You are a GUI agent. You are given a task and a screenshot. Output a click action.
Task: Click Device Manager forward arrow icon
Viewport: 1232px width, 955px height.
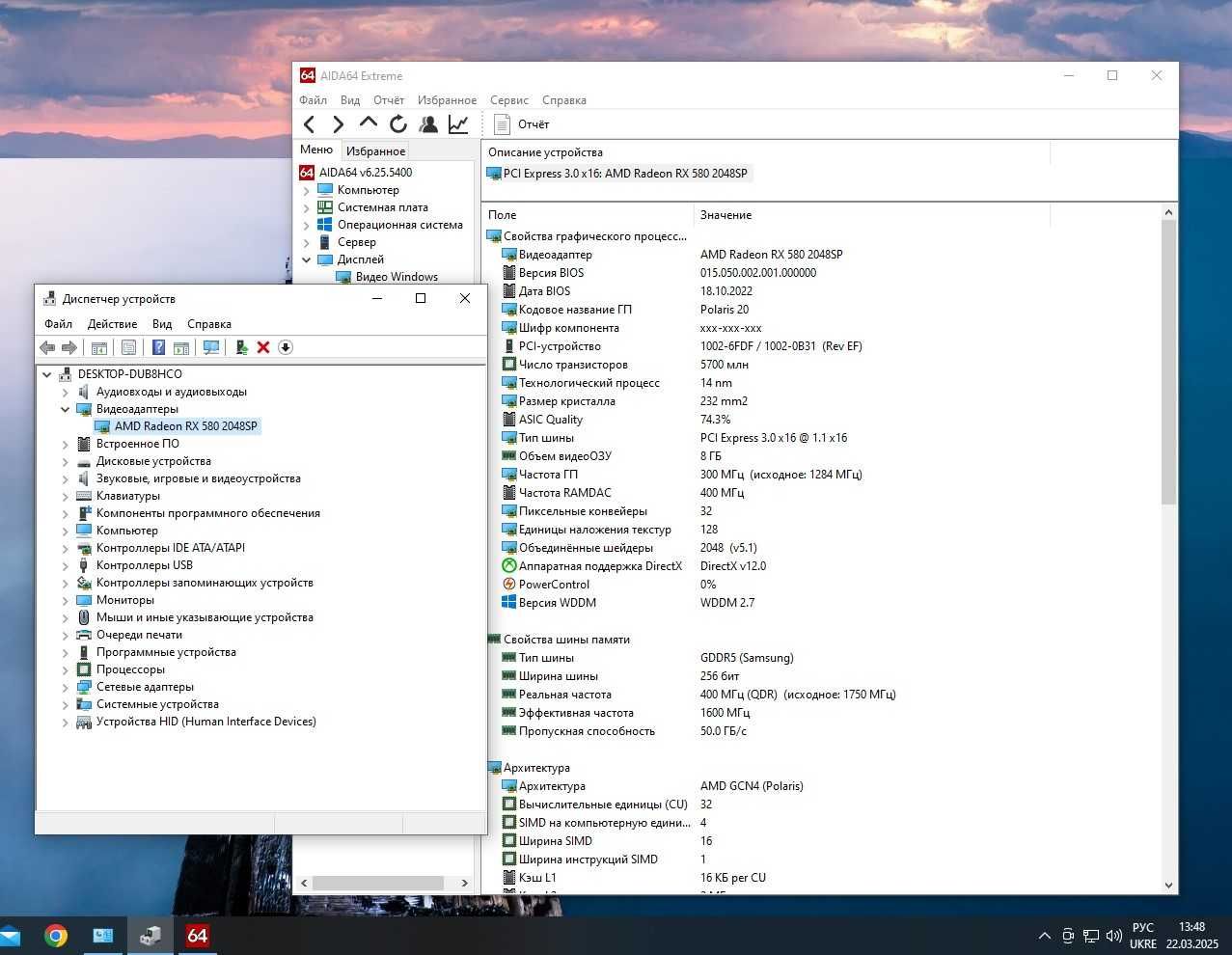(x=69, y=347)
